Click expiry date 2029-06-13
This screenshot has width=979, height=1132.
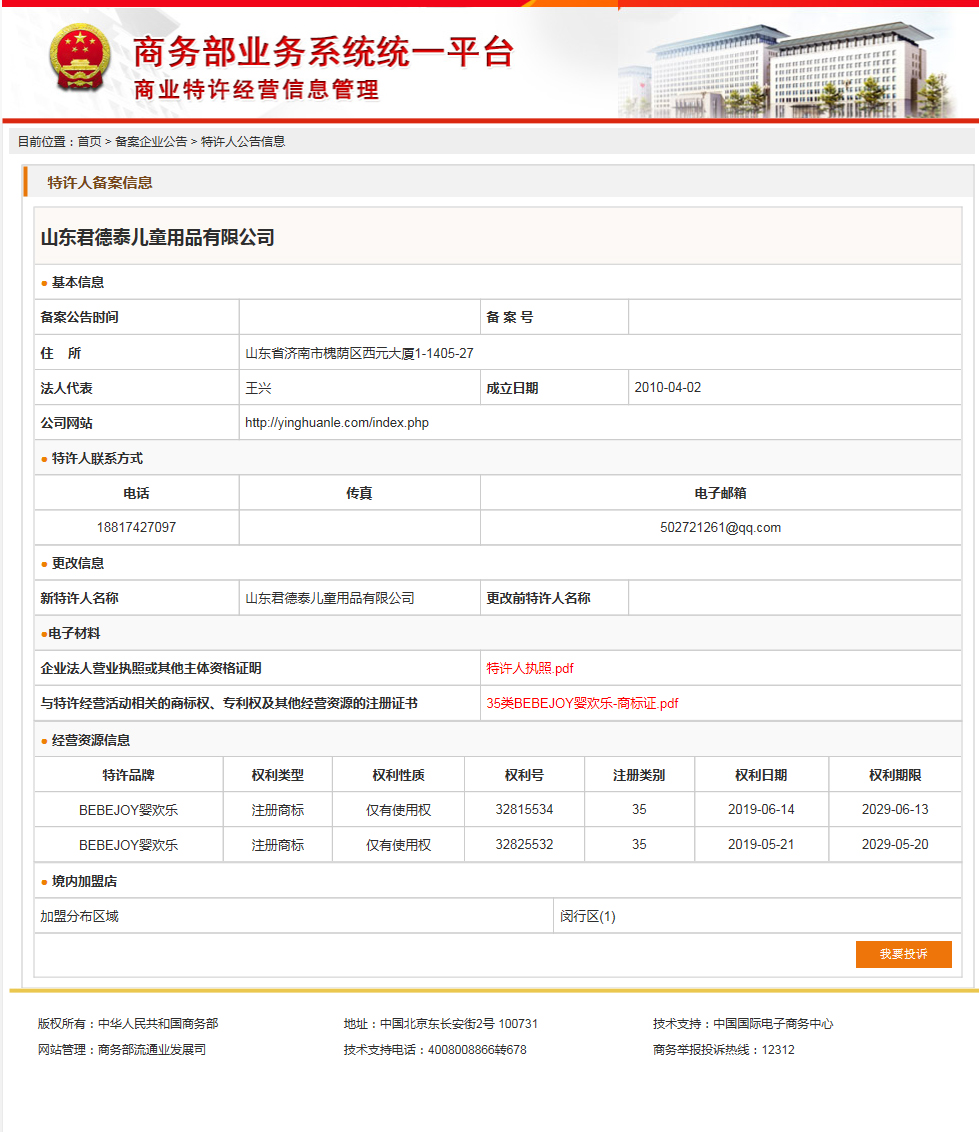click(895, 809)
